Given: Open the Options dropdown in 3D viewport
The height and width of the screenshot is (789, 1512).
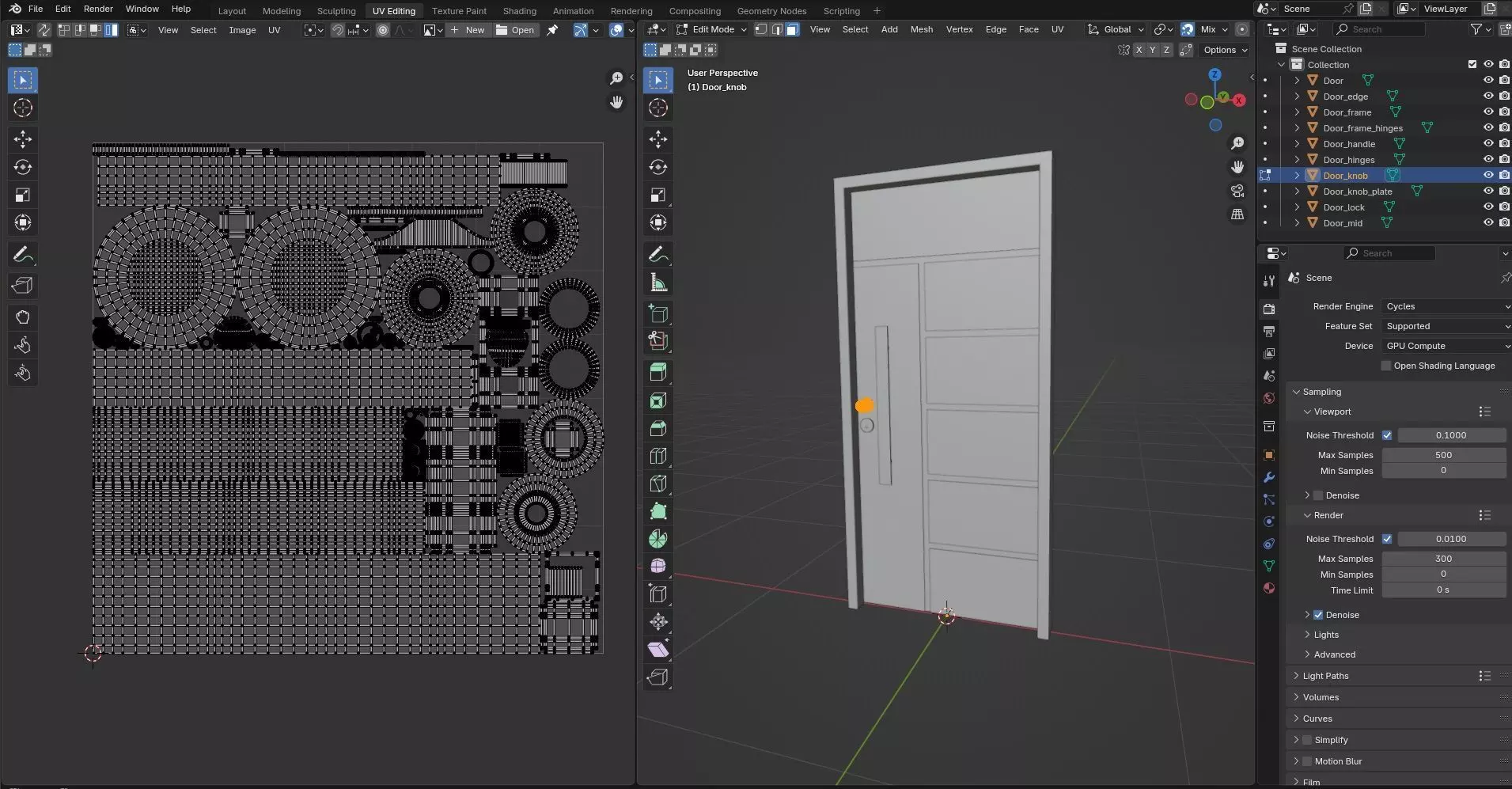Looking at the screenshot, I should (1225, 50).
